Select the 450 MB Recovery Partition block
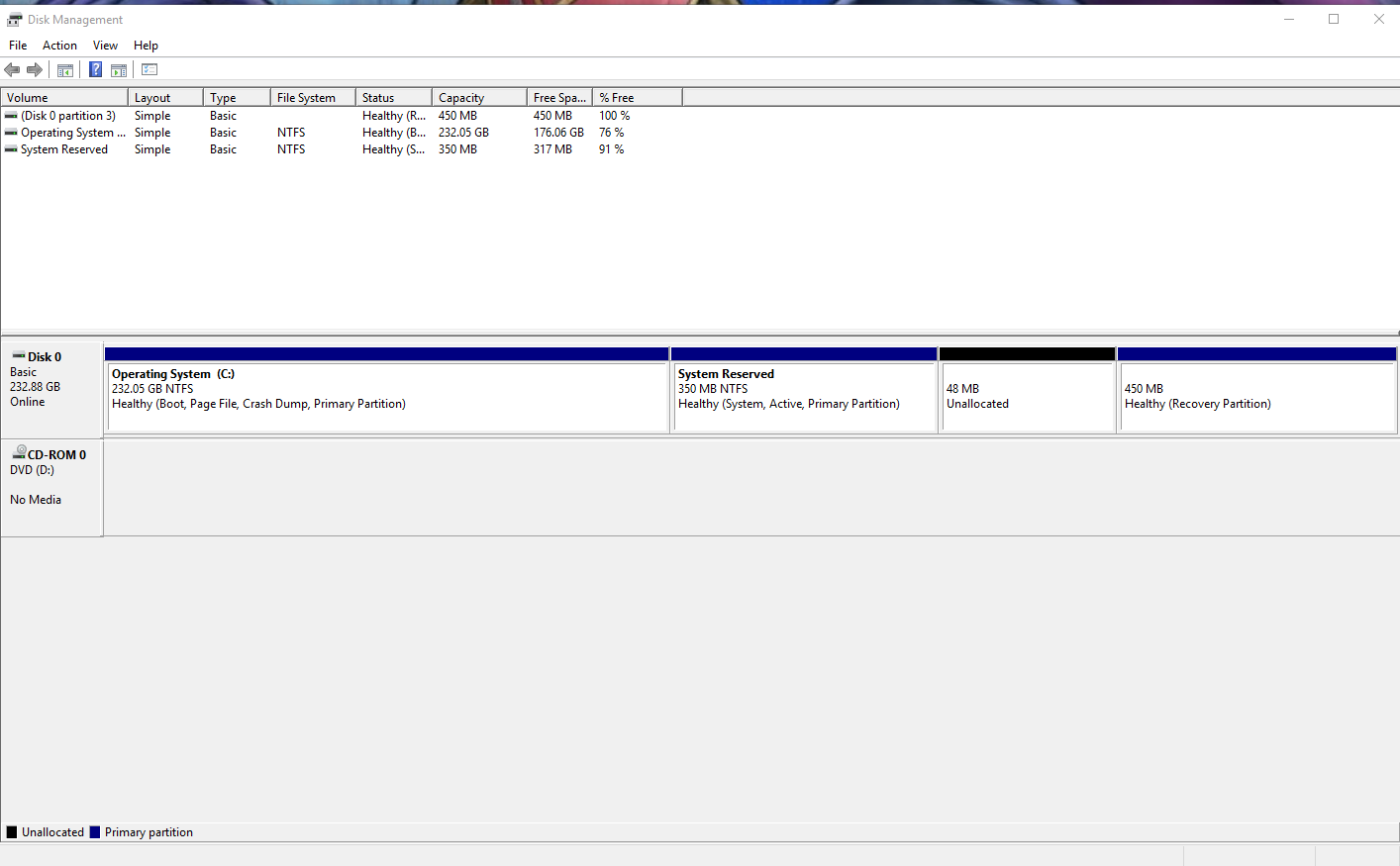1400x866 pixels. click(x=1257, y=390)
